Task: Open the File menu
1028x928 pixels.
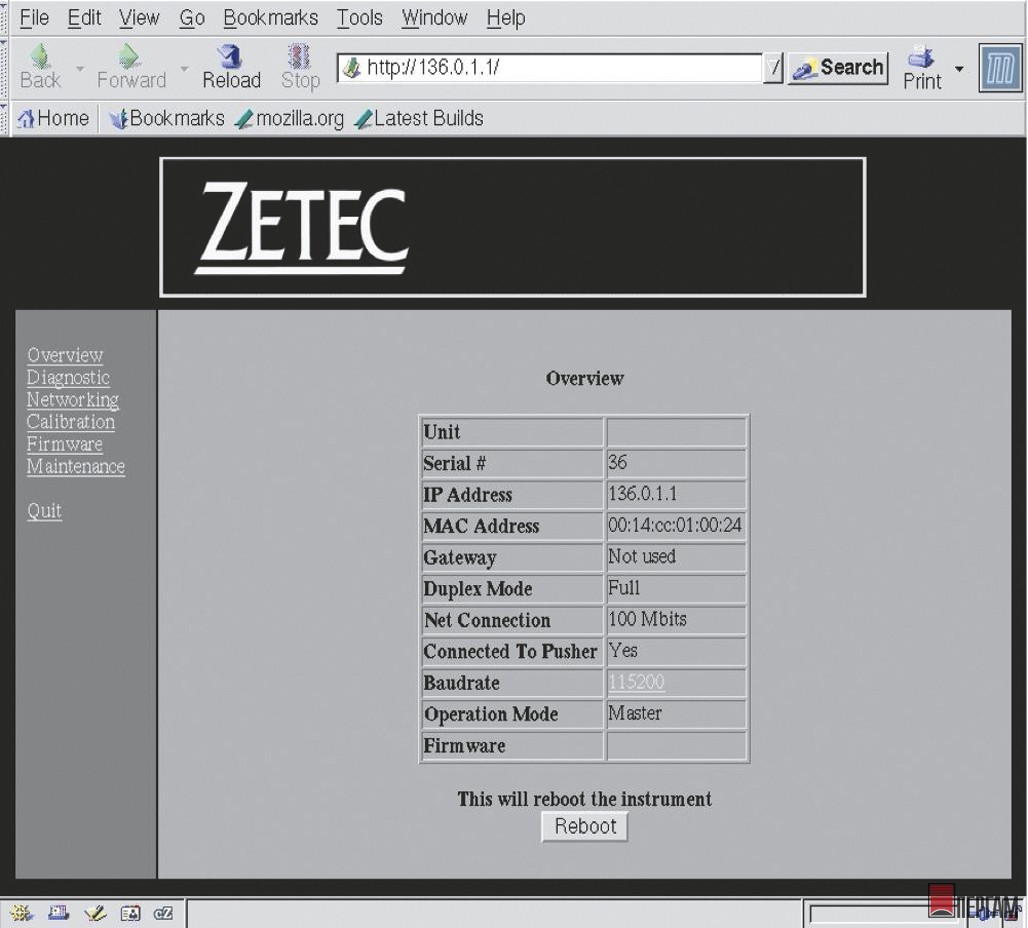Action: [34, 18]
